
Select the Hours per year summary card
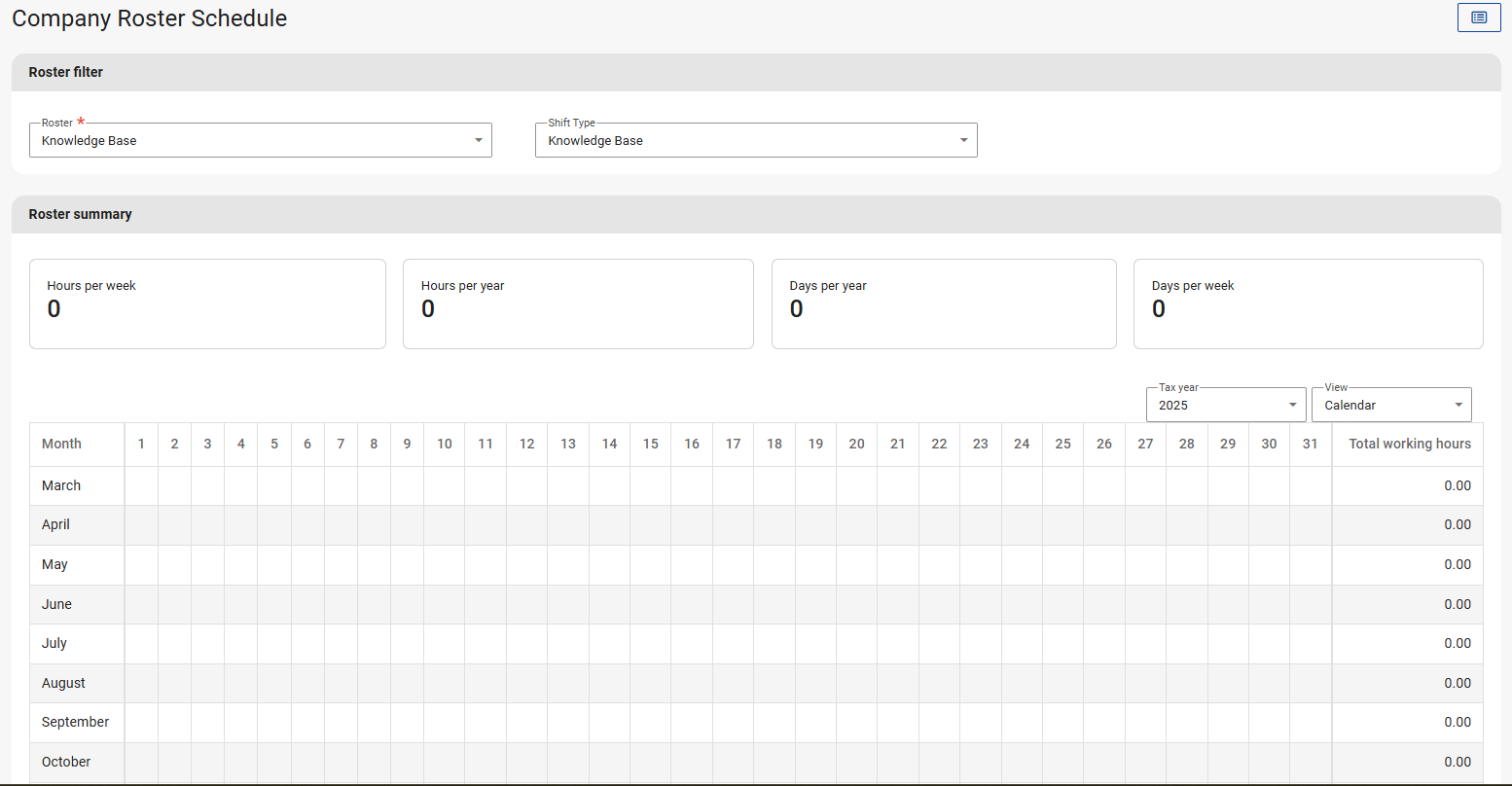tap(578, 304)
